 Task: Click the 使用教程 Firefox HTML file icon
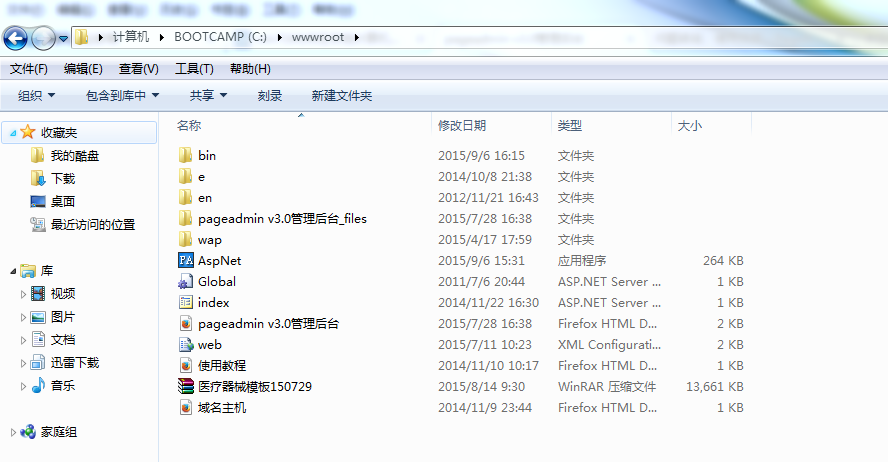coord(185,366)
